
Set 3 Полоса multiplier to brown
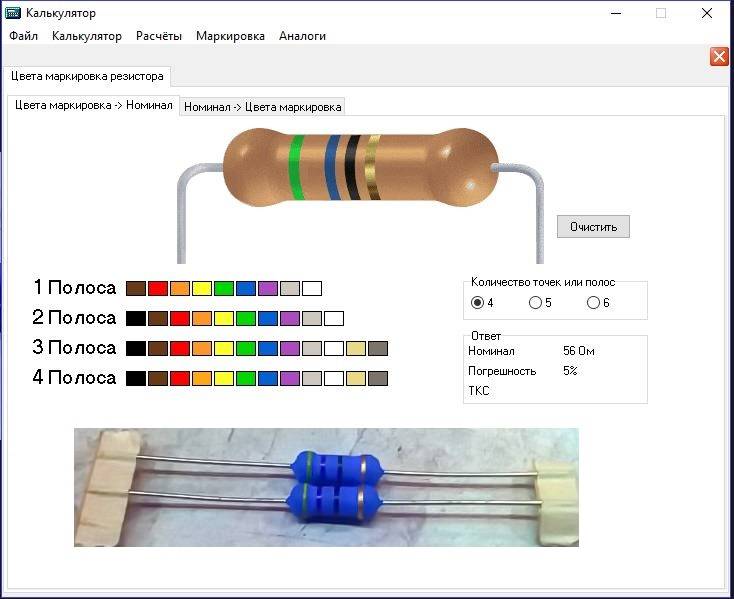click(158, 348)
